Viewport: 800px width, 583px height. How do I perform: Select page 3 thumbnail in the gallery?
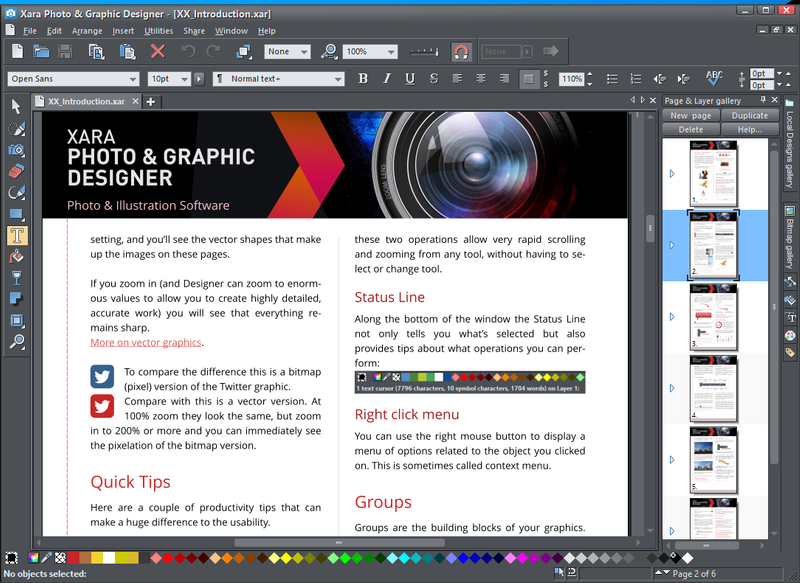714,318
